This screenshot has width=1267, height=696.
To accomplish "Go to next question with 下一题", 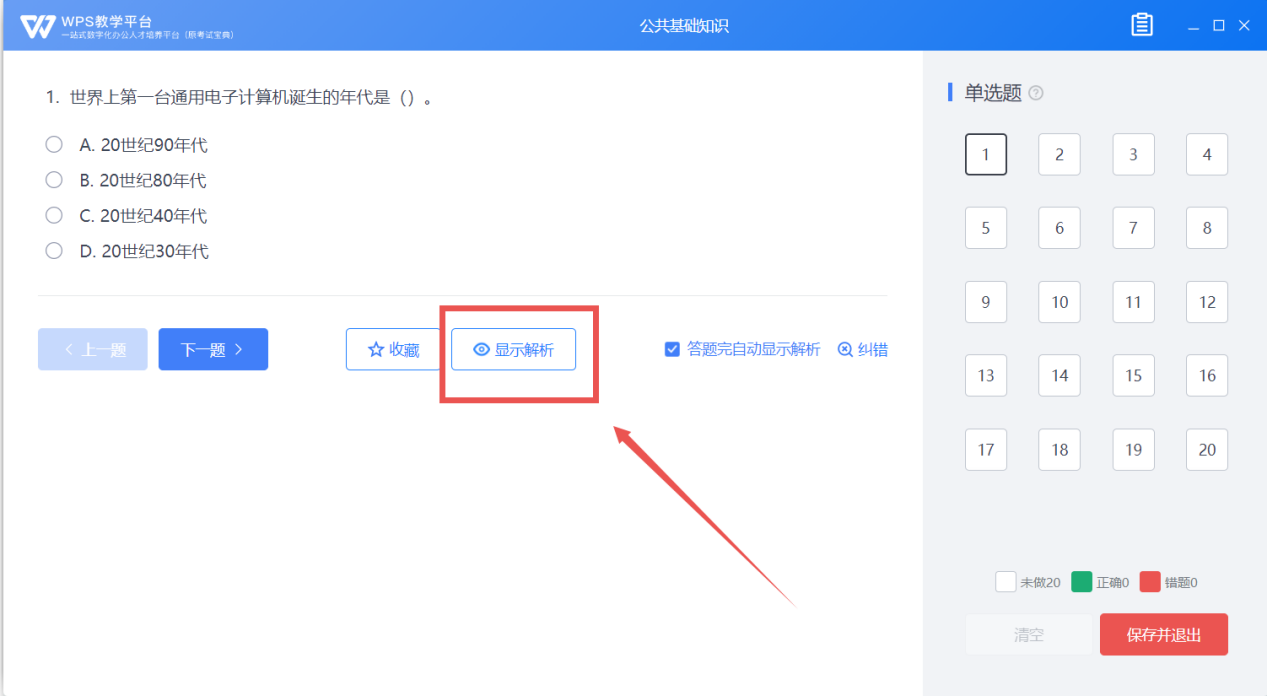I will [213, 350].
